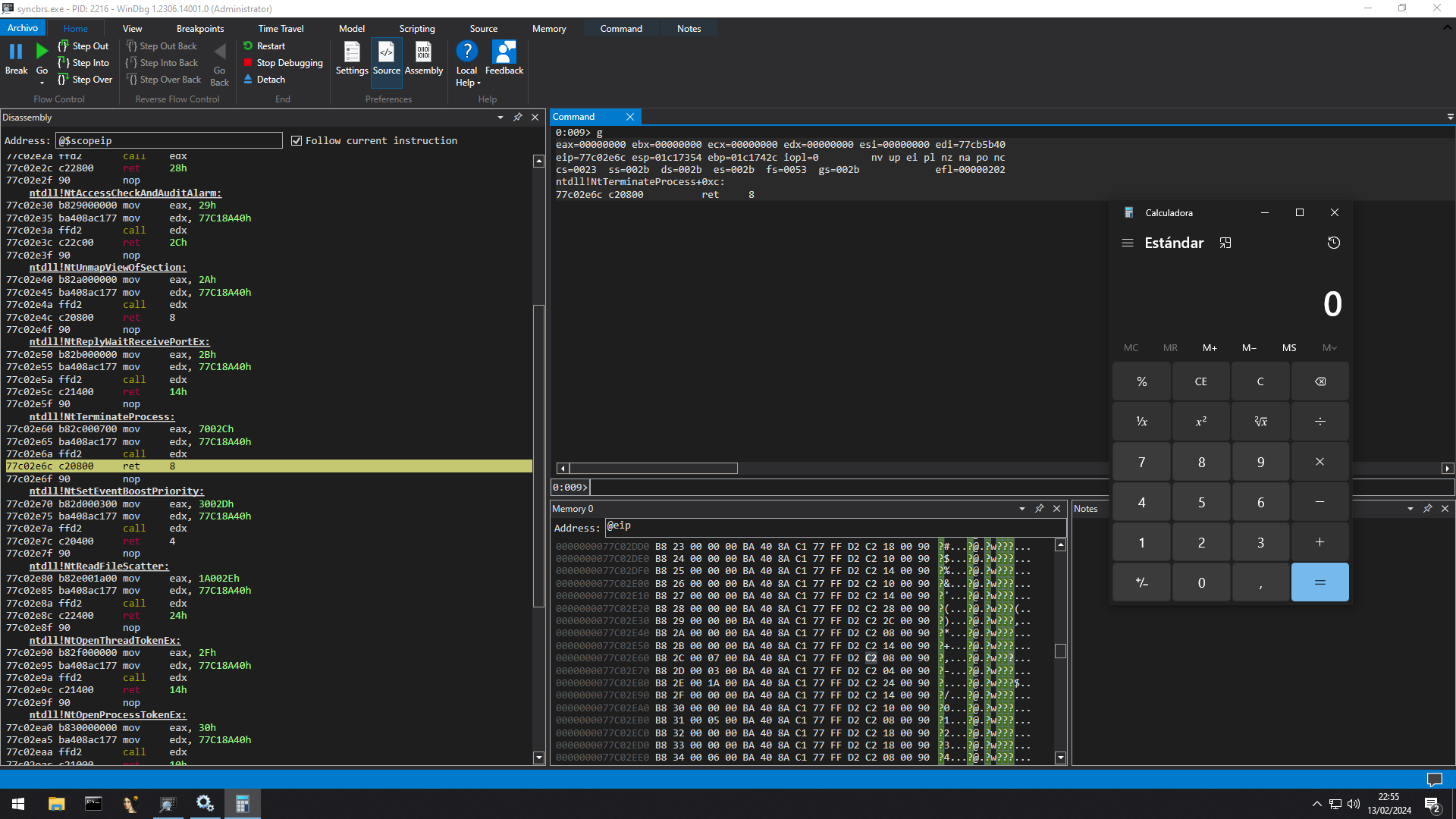Screen dimensions: 1456x819
Task: Click Disassembly vertical scrollbar thumb
Action: point(539,456)
